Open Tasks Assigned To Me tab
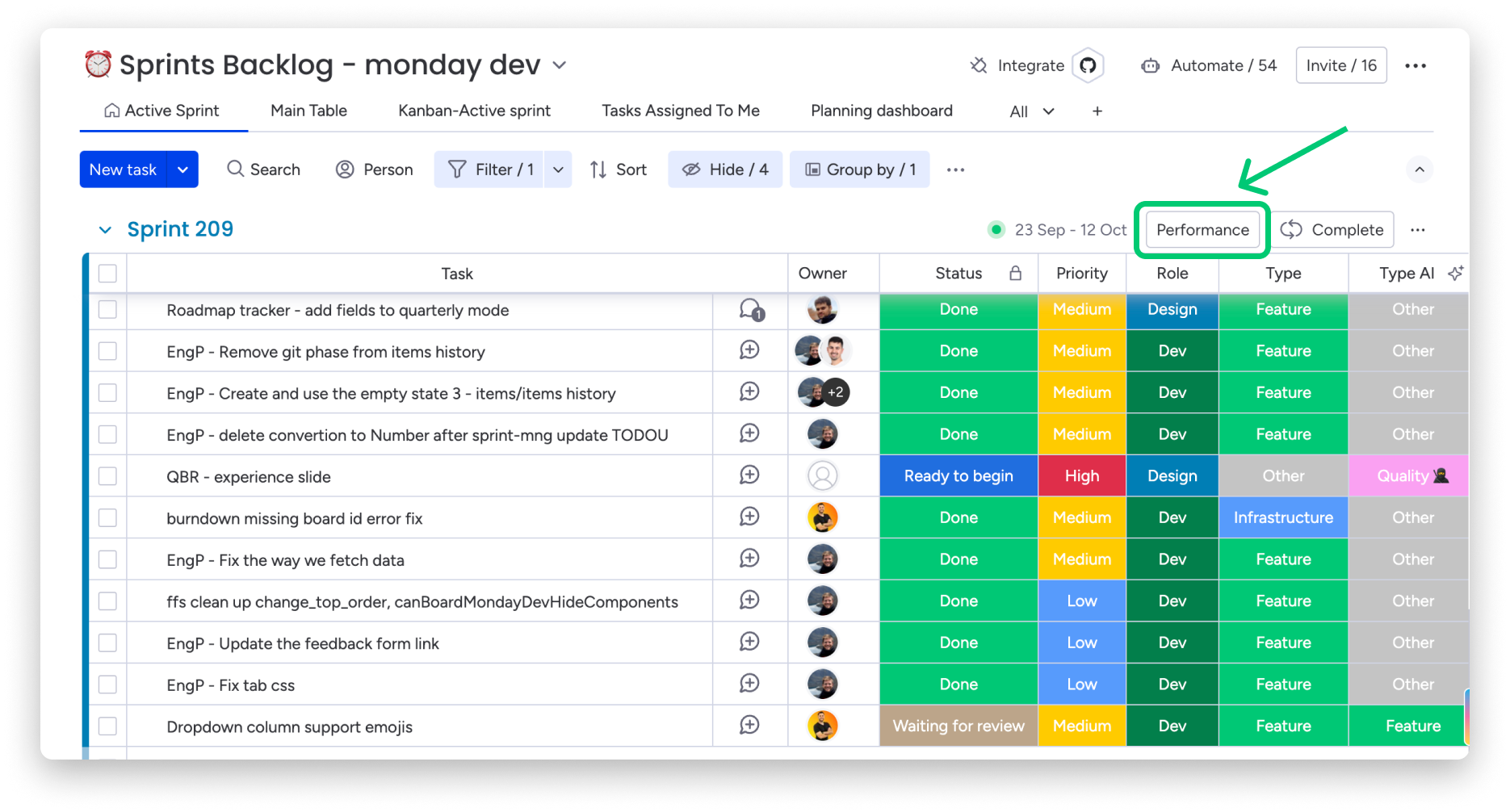1510x812 pixels. 681,111
